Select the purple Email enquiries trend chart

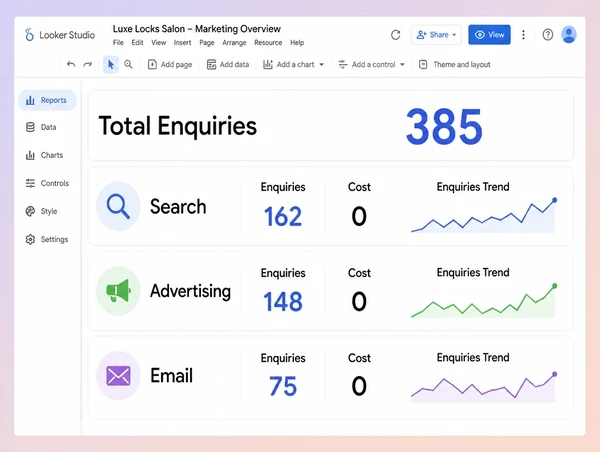point(484,387)
